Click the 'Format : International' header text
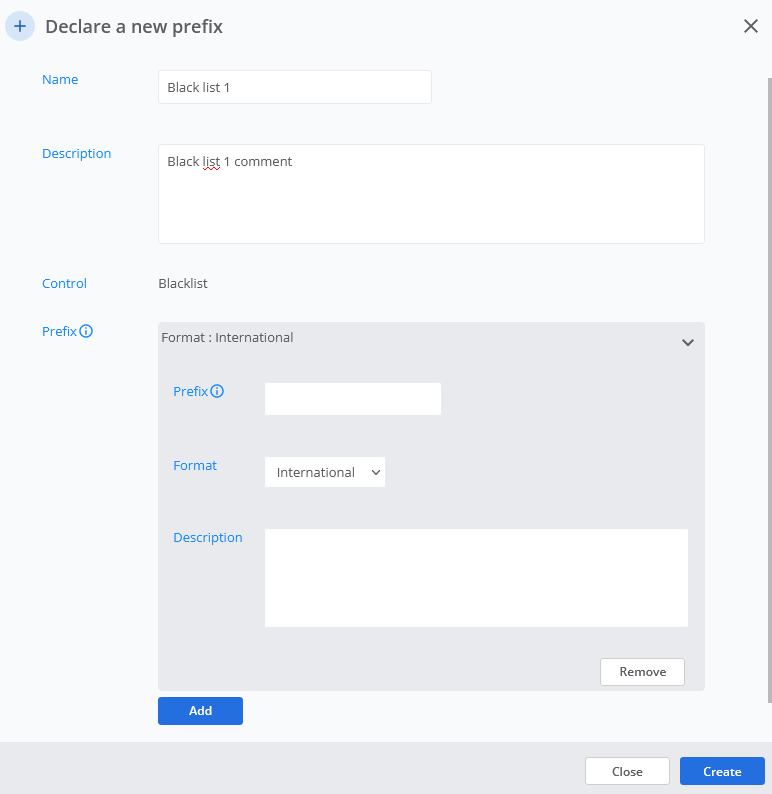Screen dimensions: 772x794 [x=227, y=338]
